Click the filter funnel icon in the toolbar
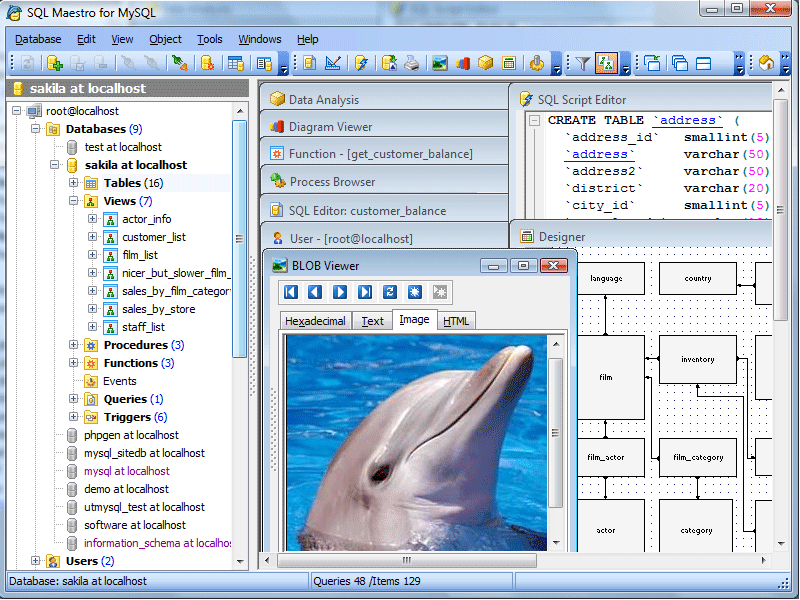 tap(584, 62)
